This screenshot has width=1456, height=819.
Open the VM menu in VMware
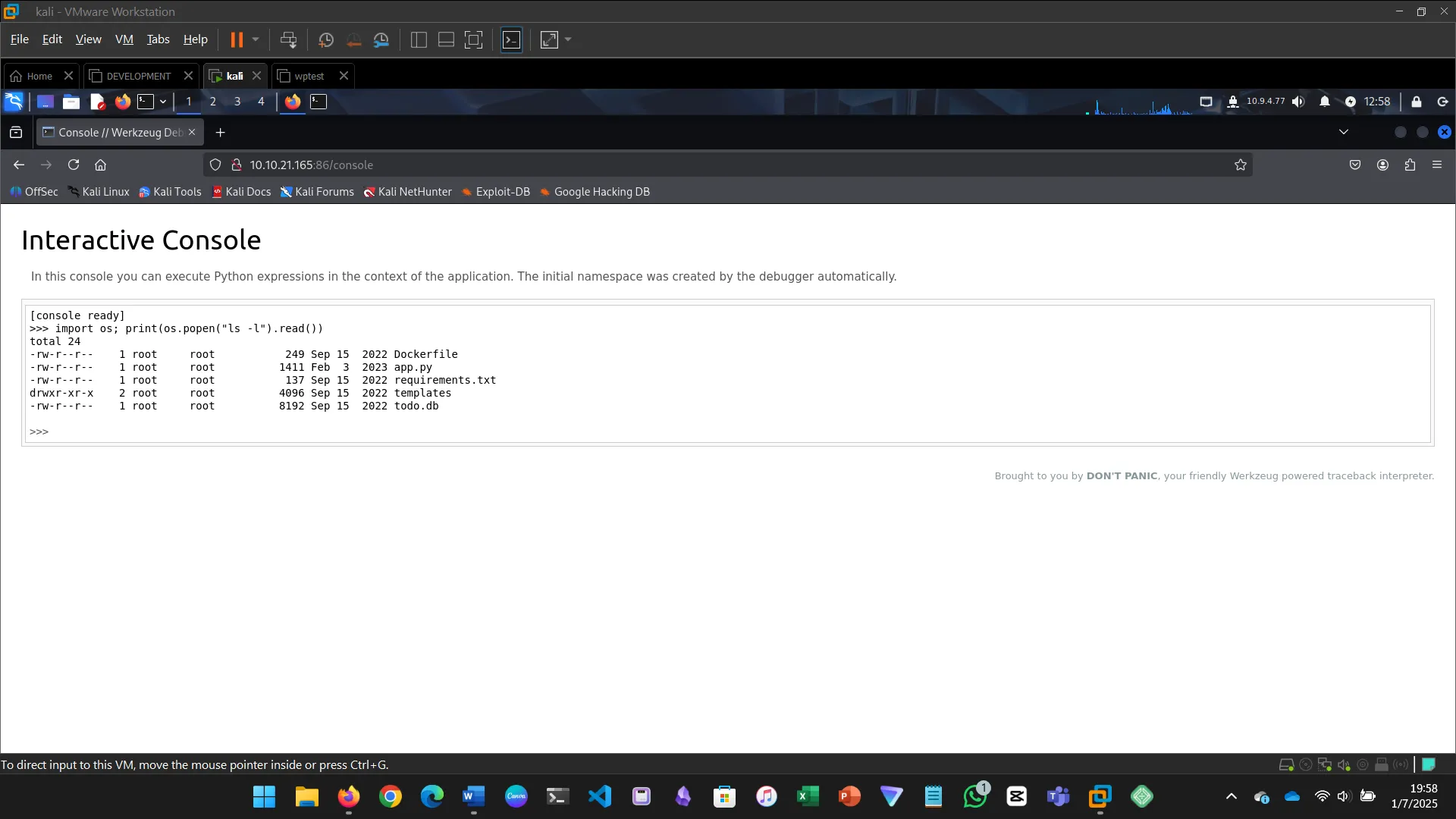tap(124, 39)
